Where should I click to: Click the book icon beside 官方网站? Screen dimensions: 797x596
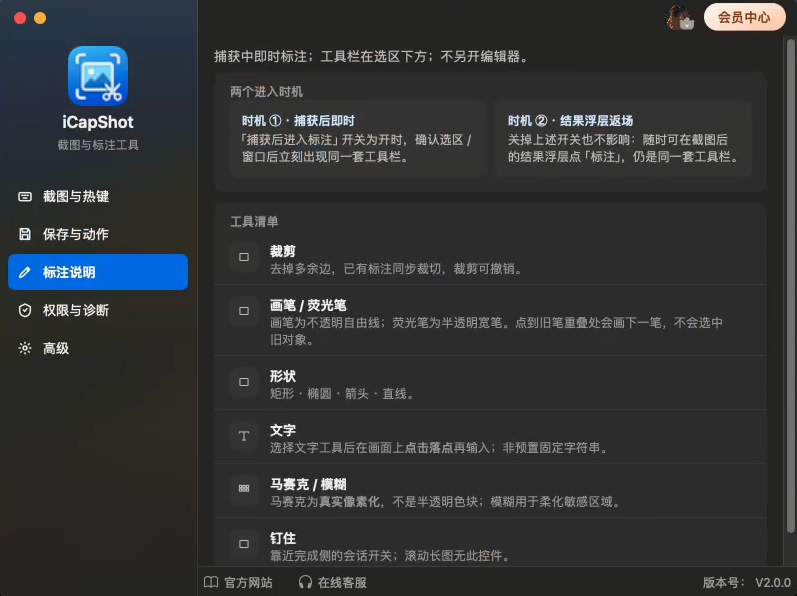coord(211,582)
